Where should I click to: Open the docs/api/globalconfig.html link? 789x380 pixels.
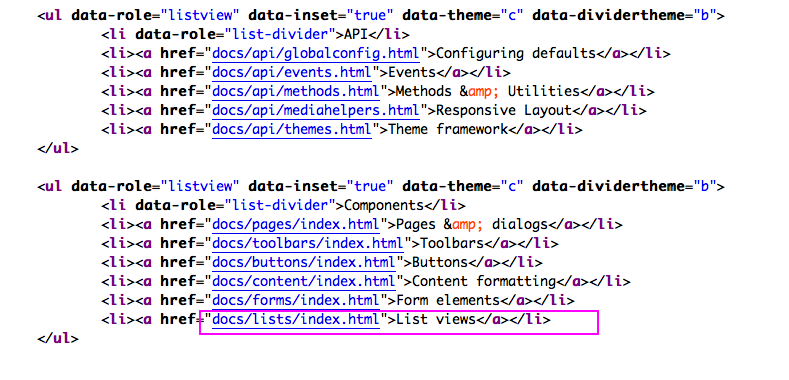click(316, 53)
